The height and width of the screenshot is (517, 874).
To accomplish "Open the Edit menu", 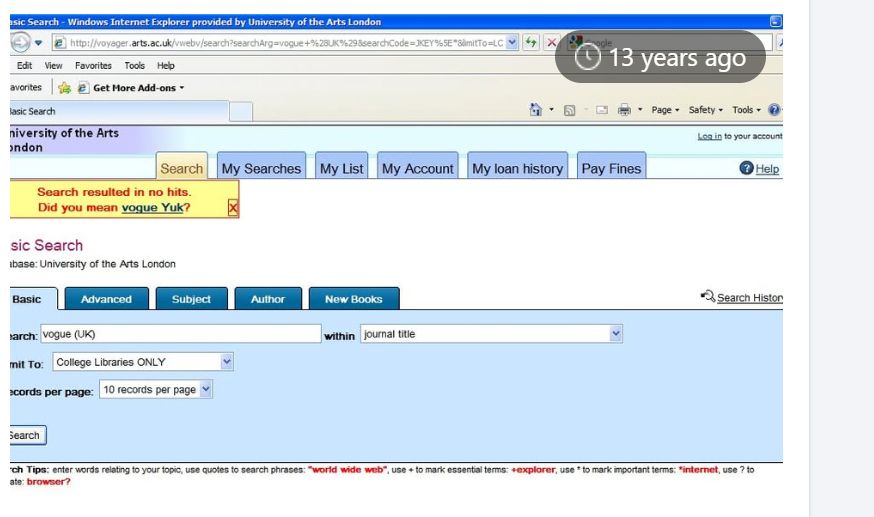I will [24, 66].
